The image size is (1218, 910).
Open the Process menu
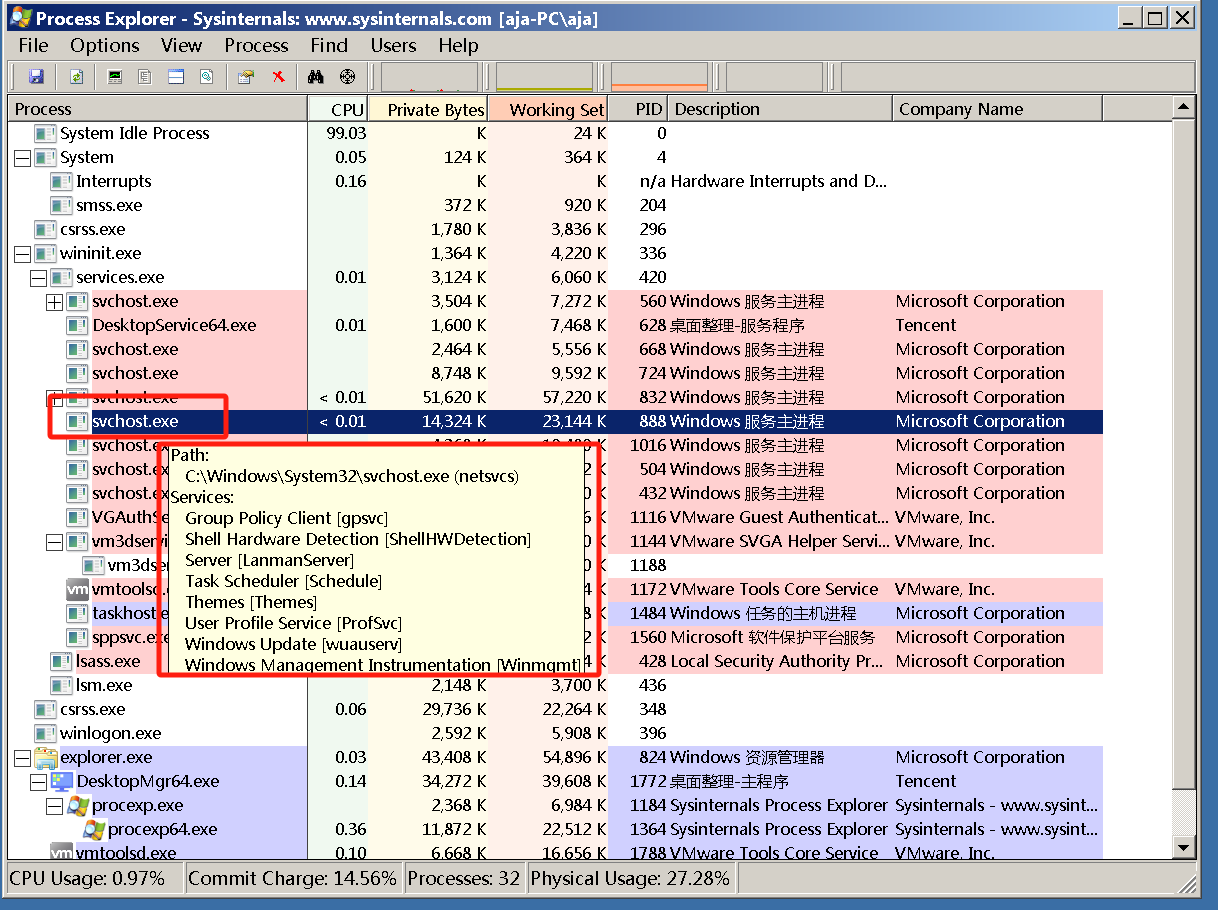pos(256,45)
